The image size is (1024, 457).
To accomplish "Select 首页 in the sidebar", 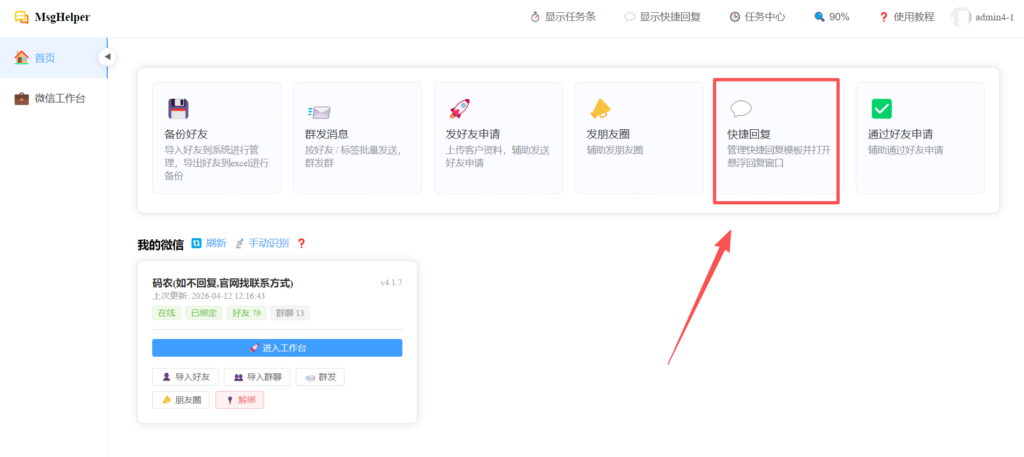I will coord(45,58).
